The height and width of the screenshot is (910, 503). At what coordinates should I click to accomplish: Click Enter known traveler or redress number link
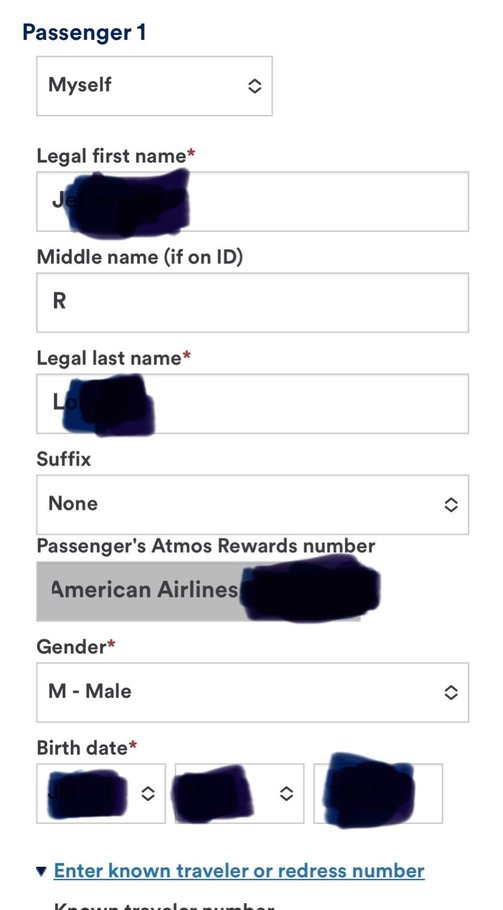(x=239, y=871)
